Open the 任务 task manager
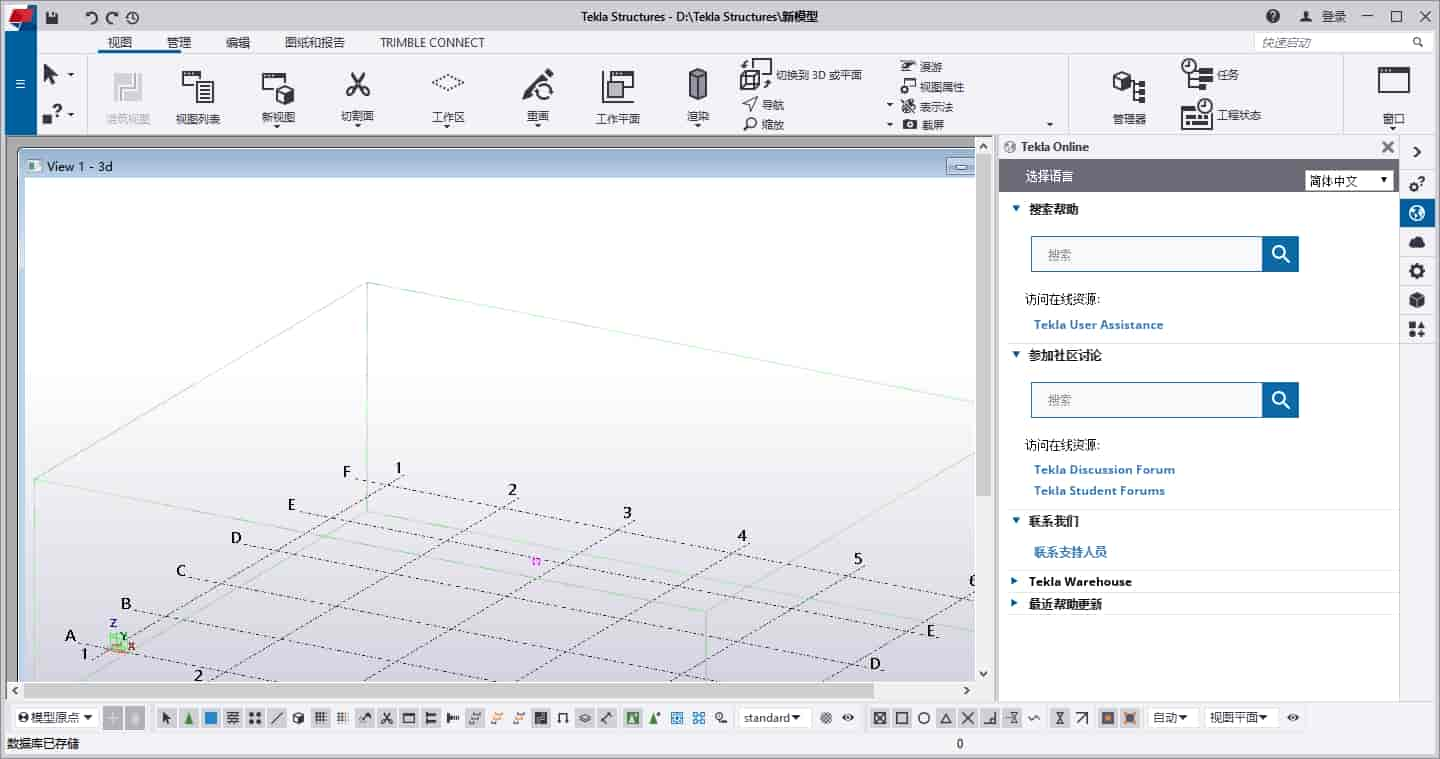 pyautogui.click(x=1210, y=74)
